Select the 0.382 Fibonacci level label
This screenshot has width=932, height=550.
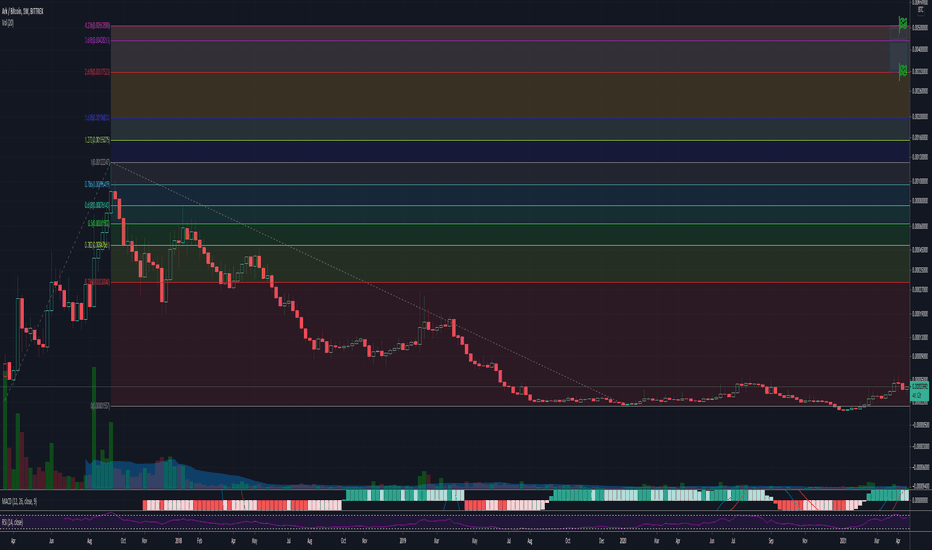pyautogui.click(x=97, y=245)
